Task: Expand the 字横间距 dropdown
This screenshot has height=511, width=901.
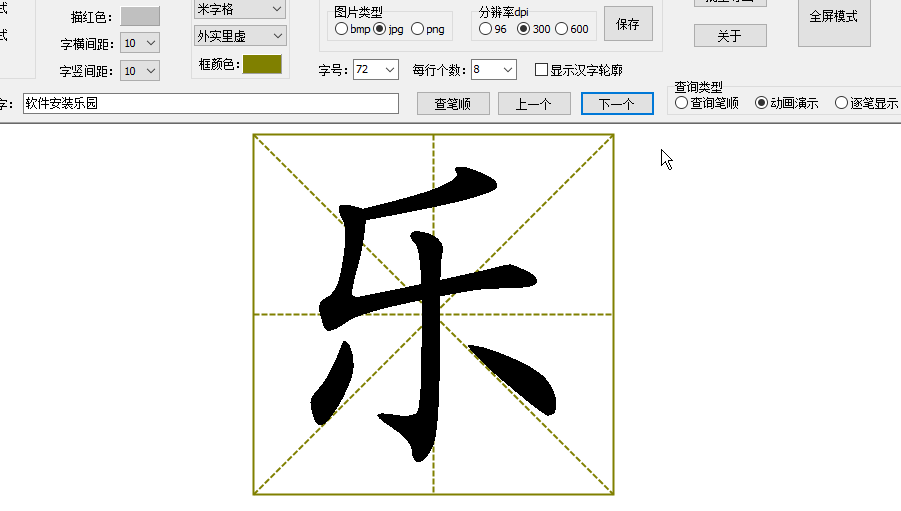Action: pyautogui.click(x=140, y=43)
